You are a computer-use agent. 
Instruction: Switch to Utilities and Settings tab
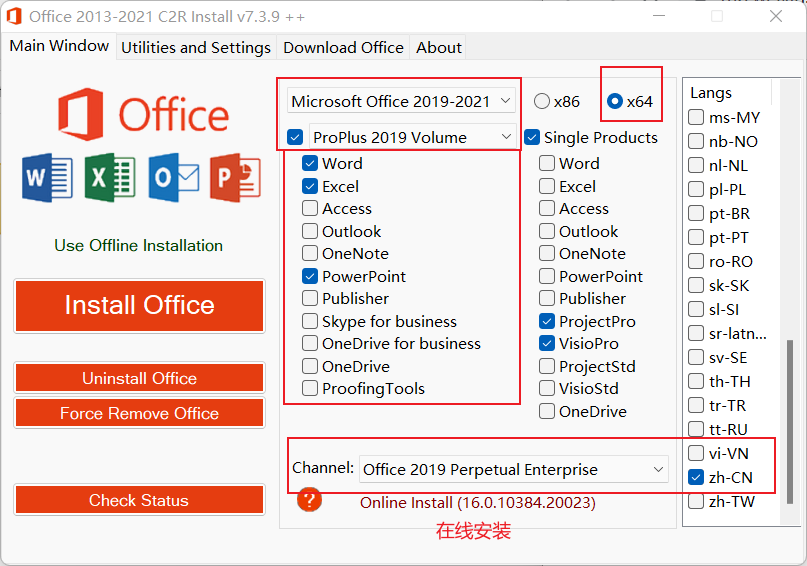[196, 47]
